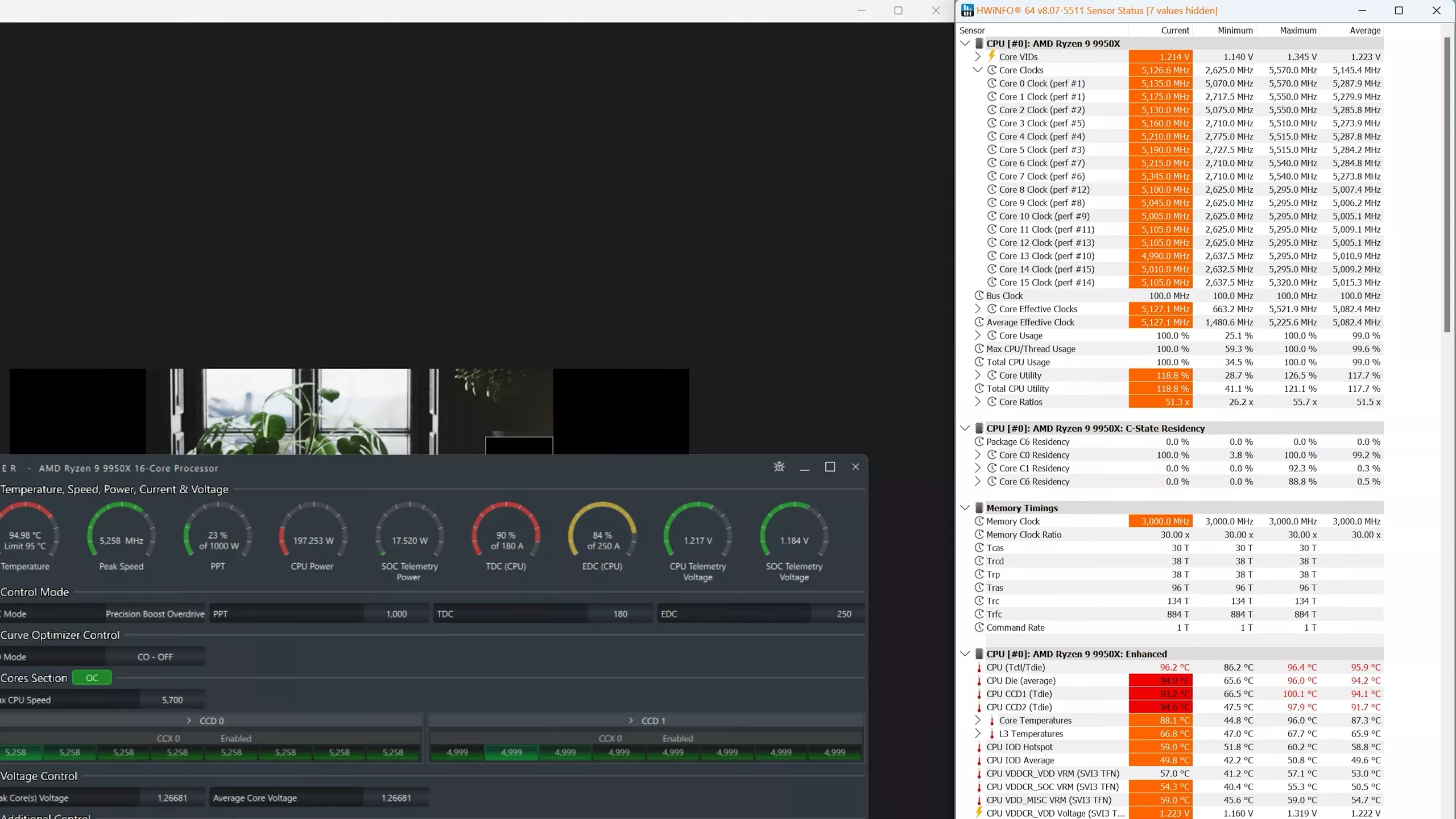The image size is (1456, 819).
Task: Click the bug icon in Ryzen Master title bar
Action: pyautogui.click(x=779, y=467)
